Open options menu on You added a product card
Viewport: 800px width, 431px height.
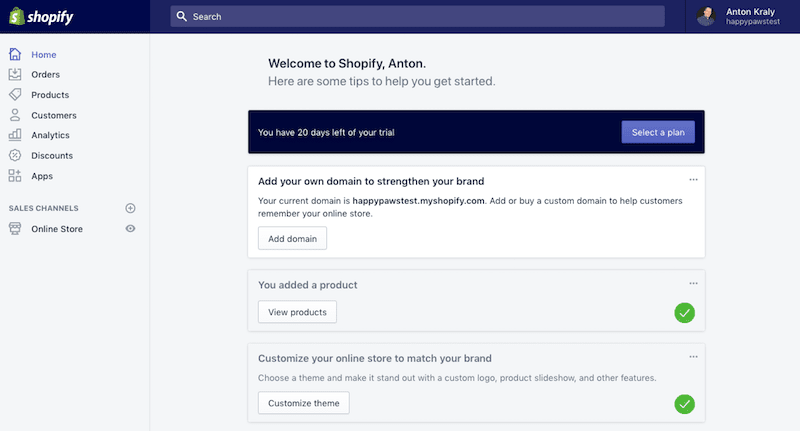coord(693,283)
